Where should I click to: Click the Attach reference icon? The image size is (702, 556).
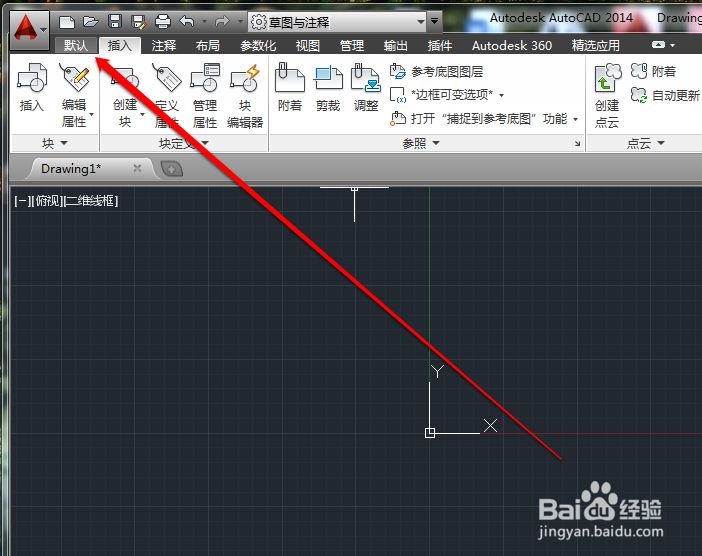pyautogui.click(x=290, y=88)
